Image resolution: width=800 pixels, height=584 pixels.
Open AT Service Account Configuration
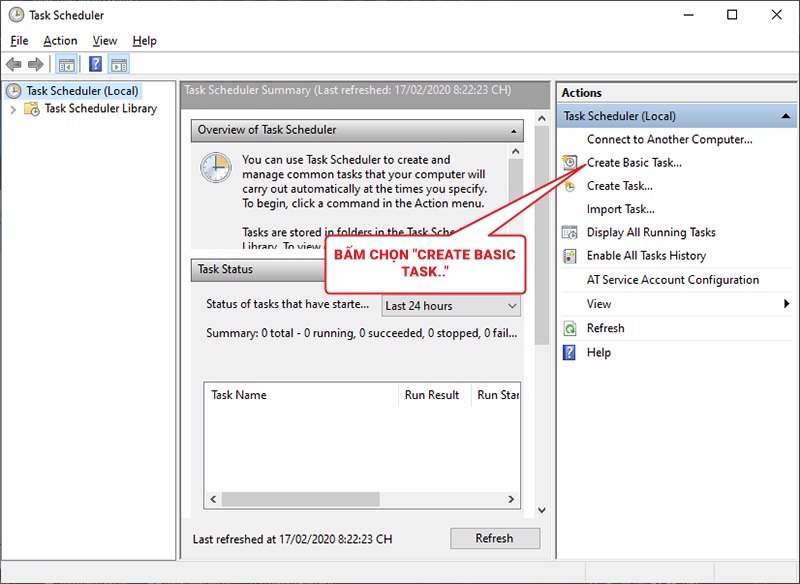point(673,280)
